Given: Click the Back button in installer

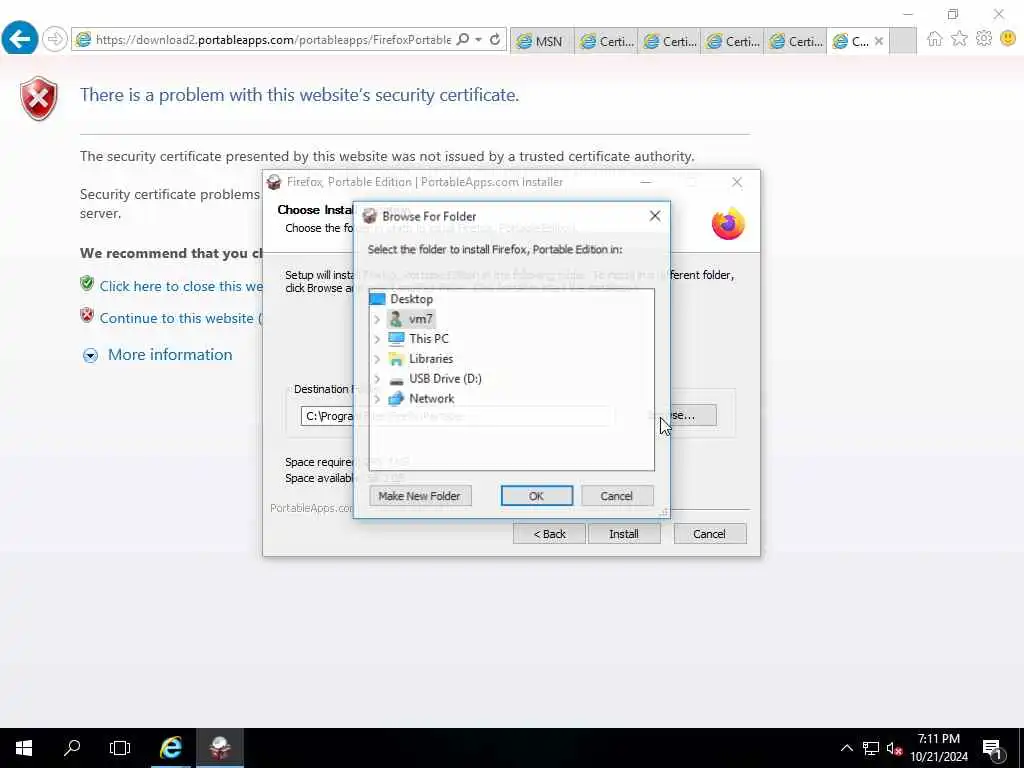Looking at the screenshot, I should tap(549, 534).
